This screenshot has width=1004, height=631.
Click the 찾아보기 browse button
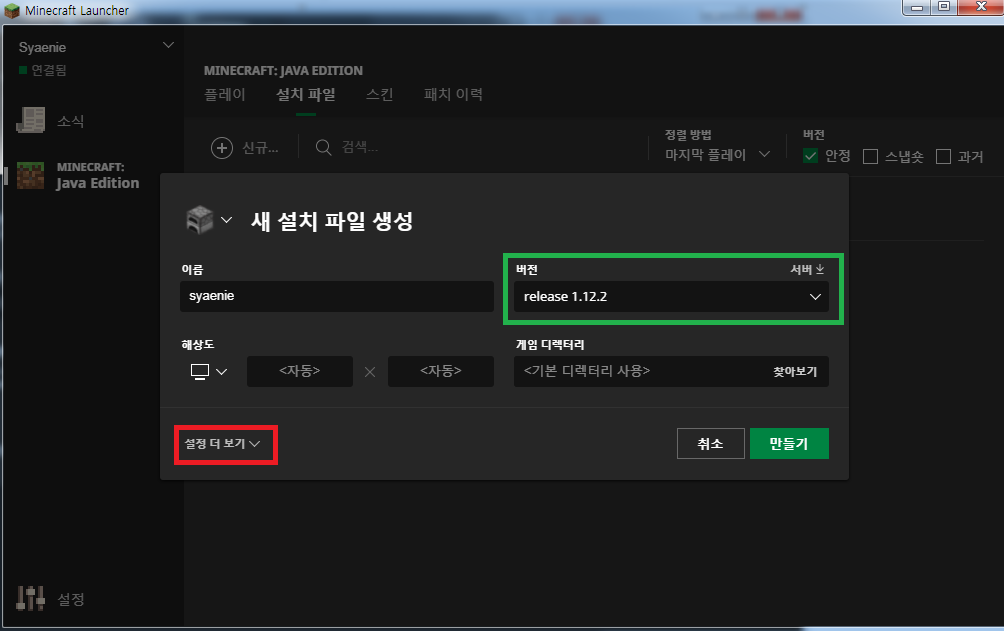click(x=795, y=372)
